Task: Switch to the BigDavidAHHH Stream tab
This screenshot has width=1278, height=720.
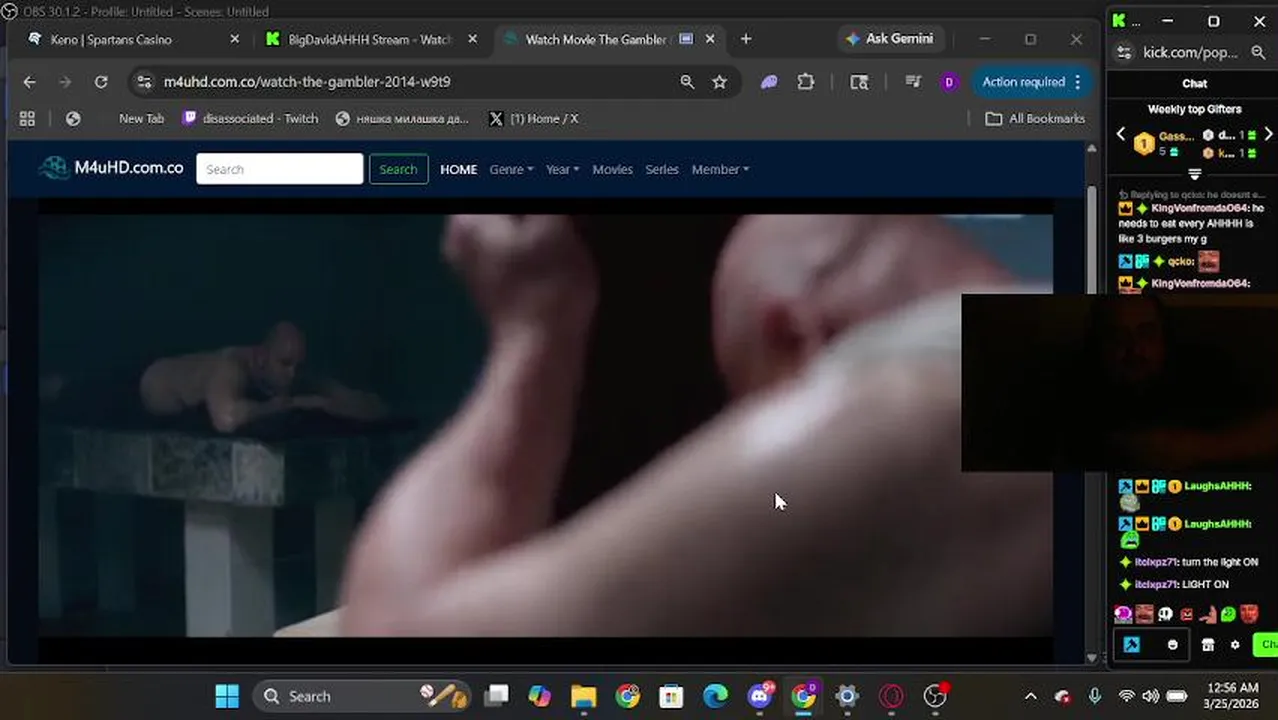Action: tap(371, 39)
